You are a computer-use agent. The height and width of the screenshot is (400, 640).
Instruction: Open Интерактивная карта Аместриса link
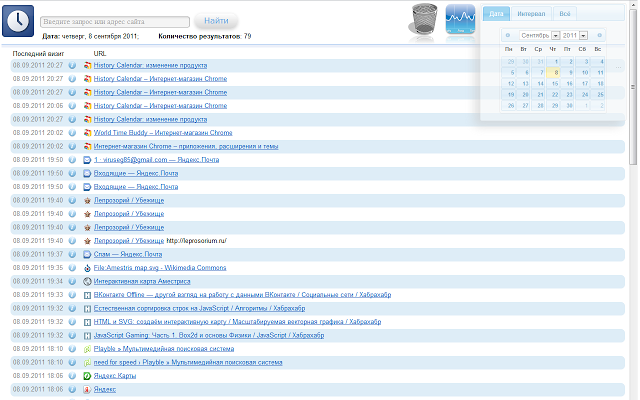click(142, 281)
